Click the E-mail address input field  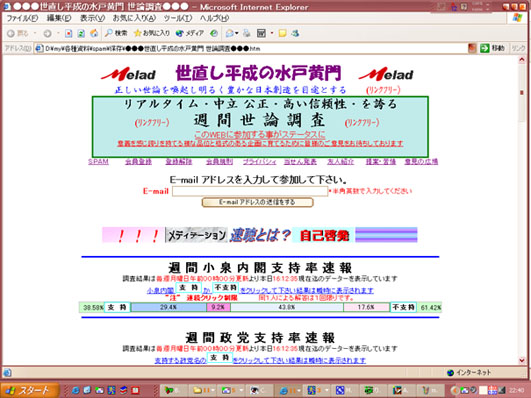click(250, 191)
